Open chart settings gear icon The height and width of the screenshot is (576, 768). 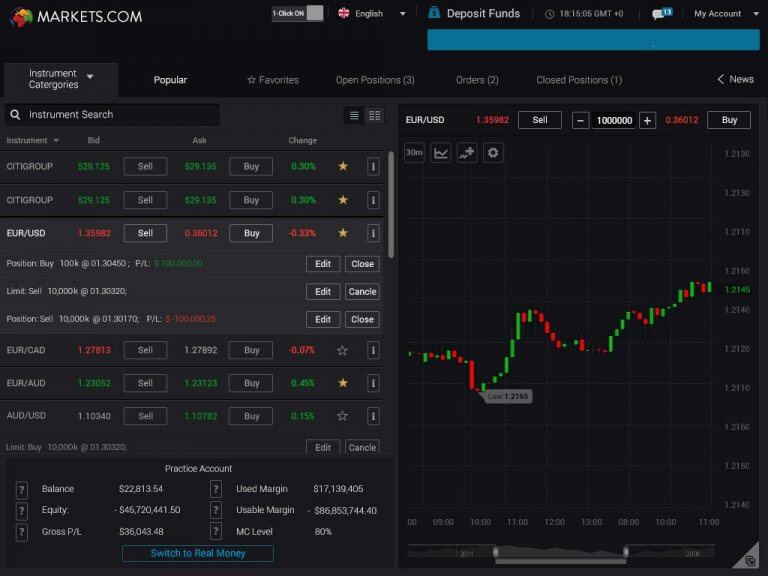click(493, 153)
